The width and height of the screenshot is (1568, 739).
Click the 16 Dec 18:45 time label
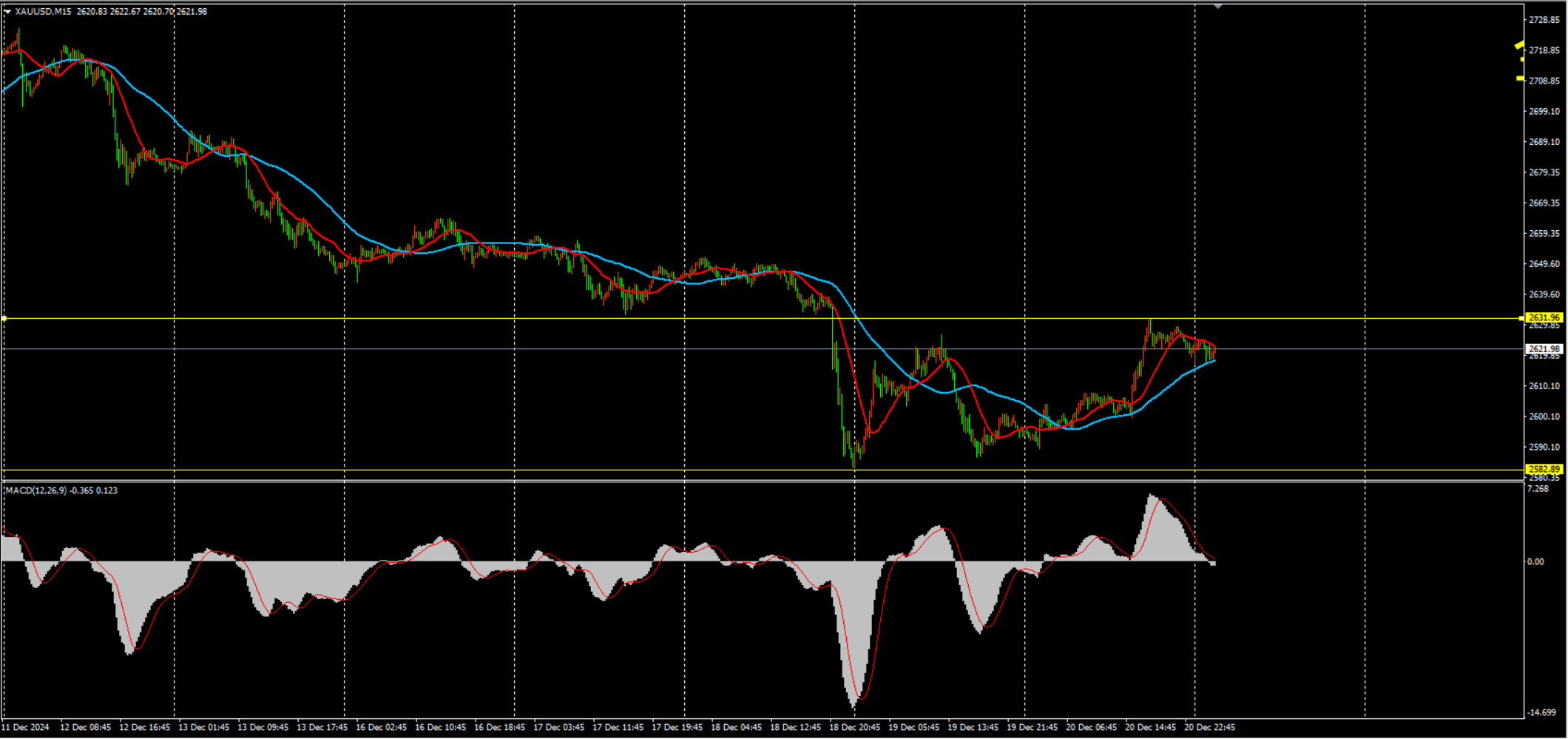pyautogui.click(x=499, y=727)
